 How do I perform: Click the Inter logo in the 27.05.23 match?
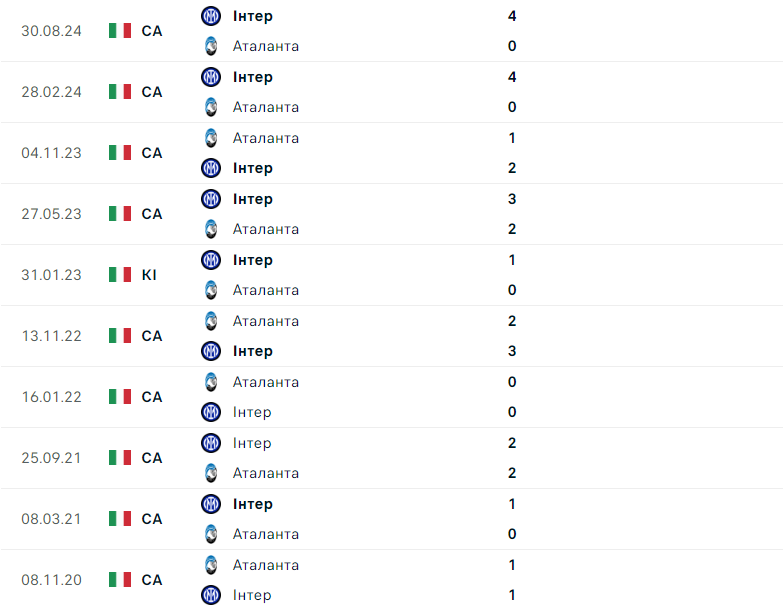pyautogui.click(x=210, y=199)
